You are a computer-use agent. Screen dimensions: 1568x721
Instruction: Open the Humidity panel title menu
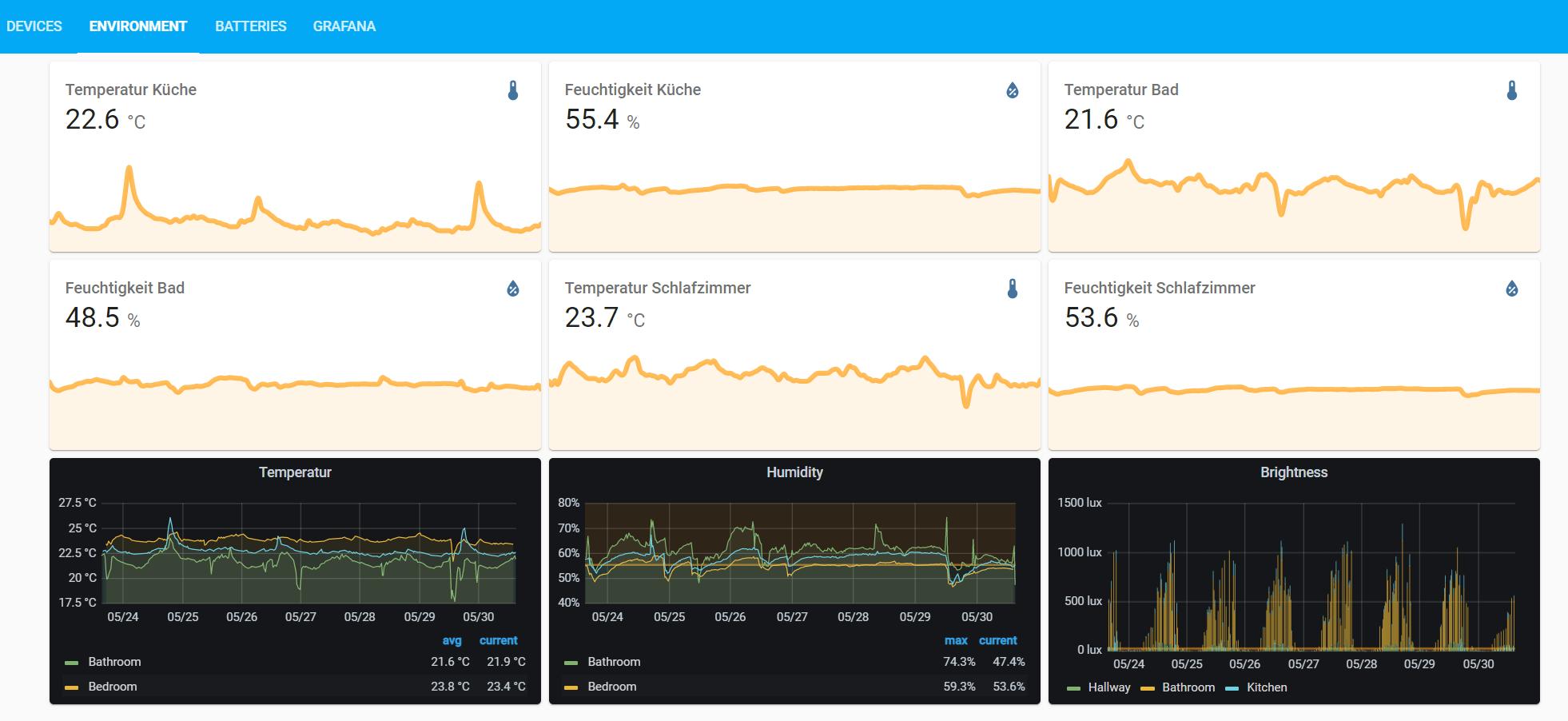tap(794, 472)
